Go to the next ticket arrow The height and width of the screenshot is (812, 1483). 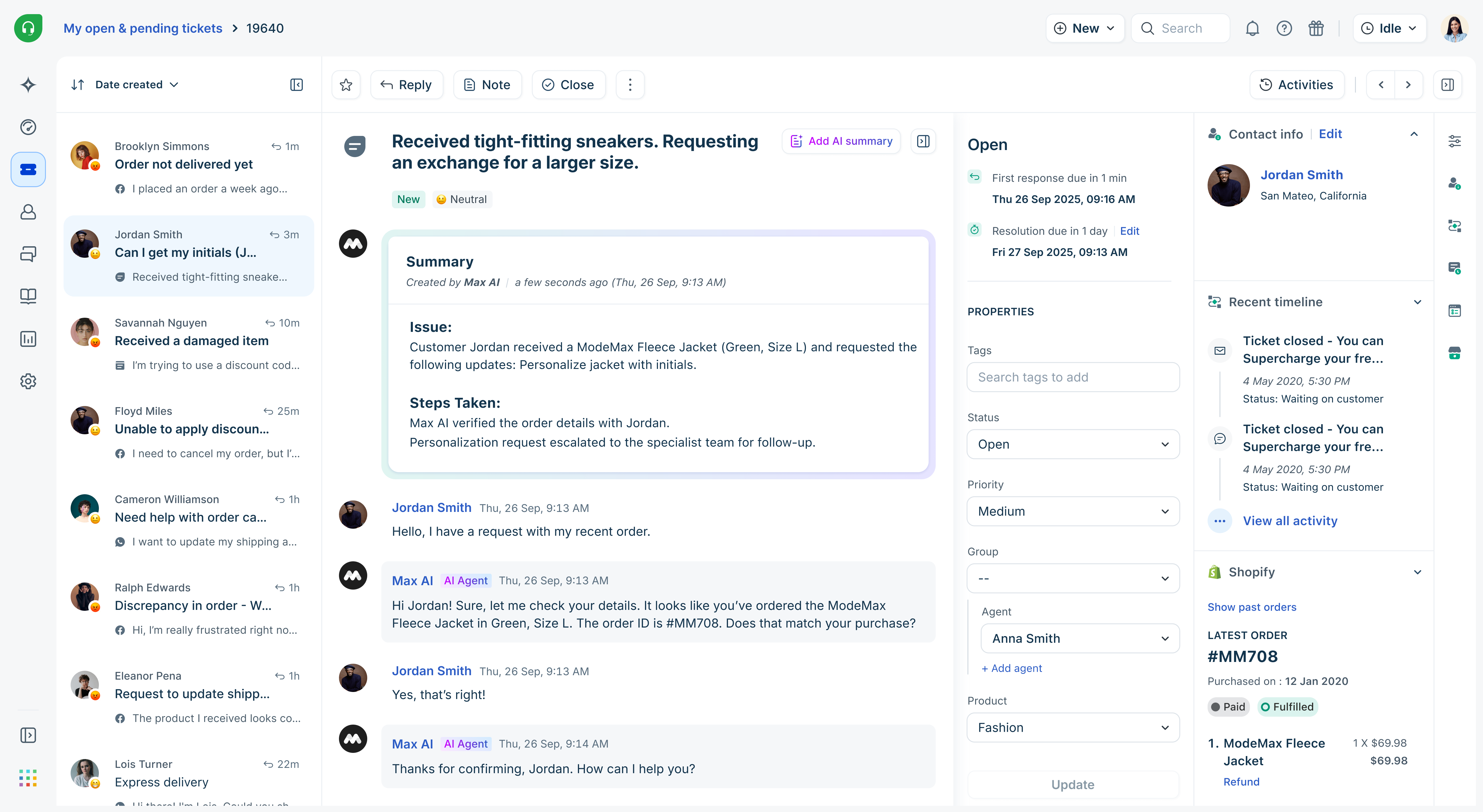tap(1408, 85)
